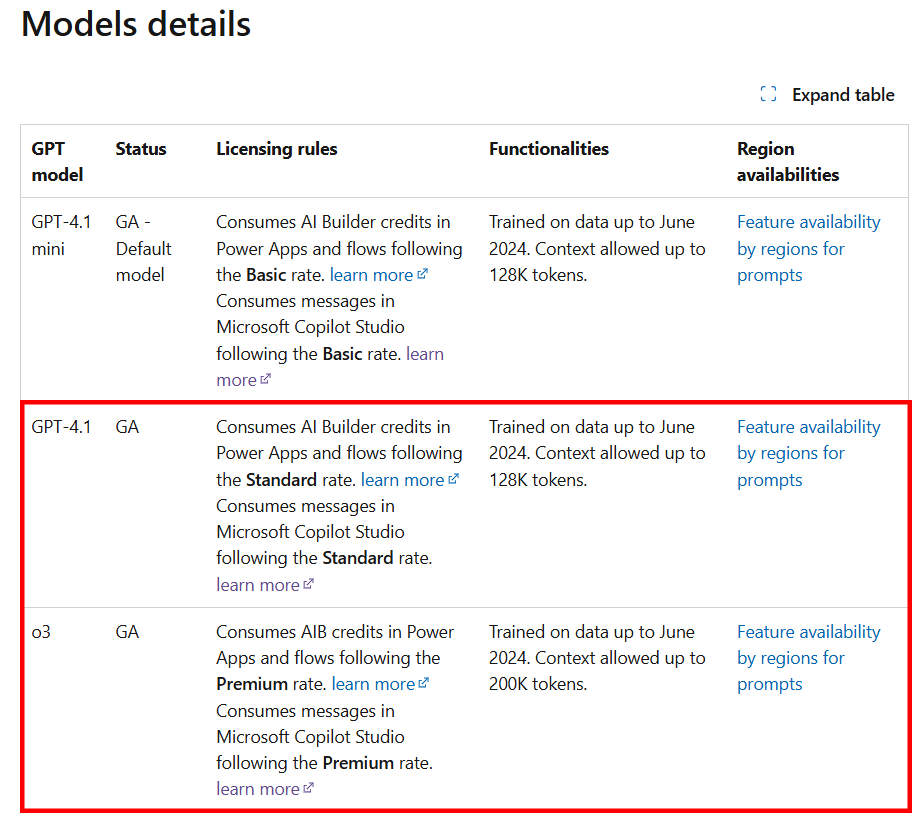Click the Region availabilities column header
This screenshot has height=826, width=922.
(788, 162)
